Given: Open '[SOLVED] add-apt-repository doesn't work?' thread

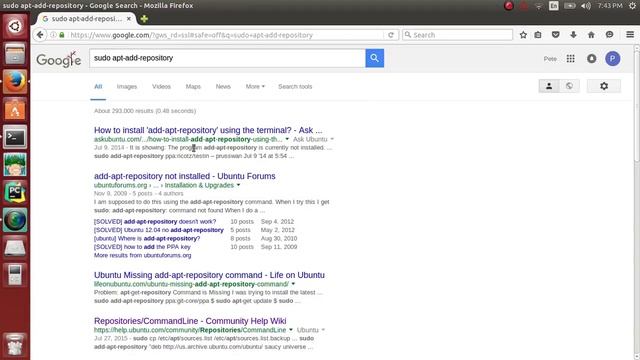Looking at the screenshot, I should [x=155, y=222].
